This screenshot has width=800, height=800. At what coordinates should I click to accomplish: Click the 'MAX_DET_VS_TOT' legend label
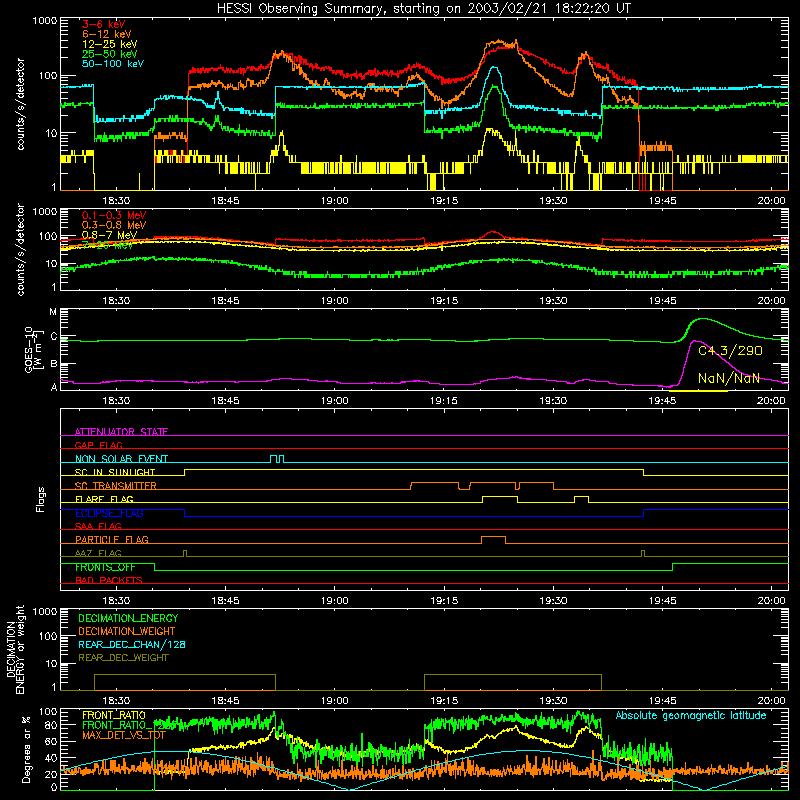[124, 735]
